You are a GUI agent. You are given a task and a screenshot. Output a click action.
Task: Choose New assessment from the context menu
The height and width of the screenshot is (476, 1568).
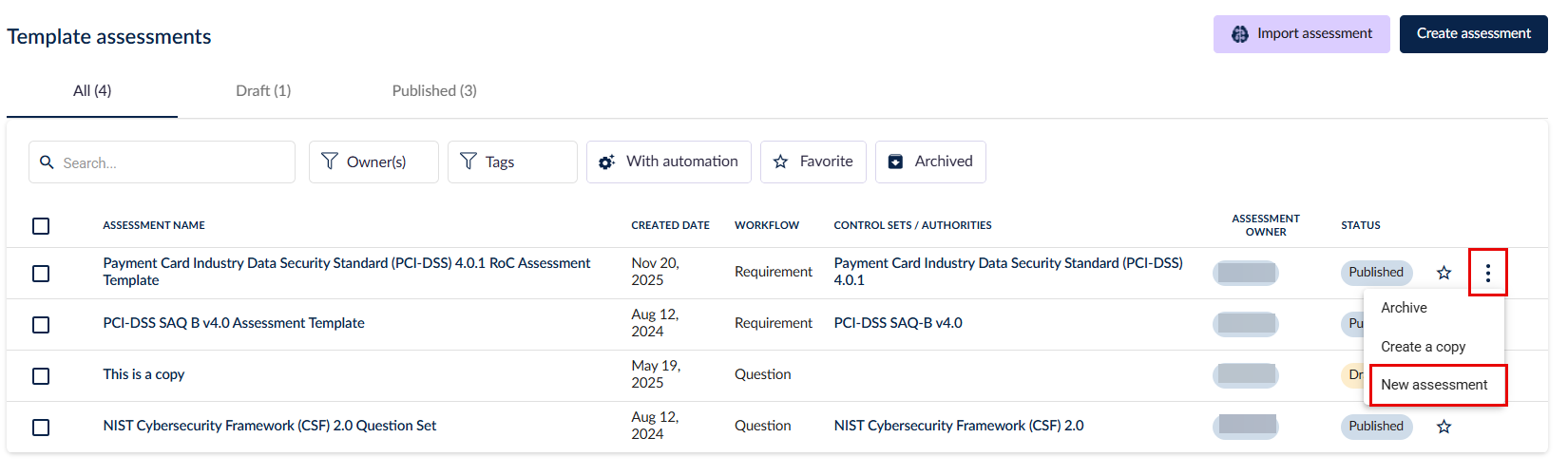click(x=1434, y=385)
